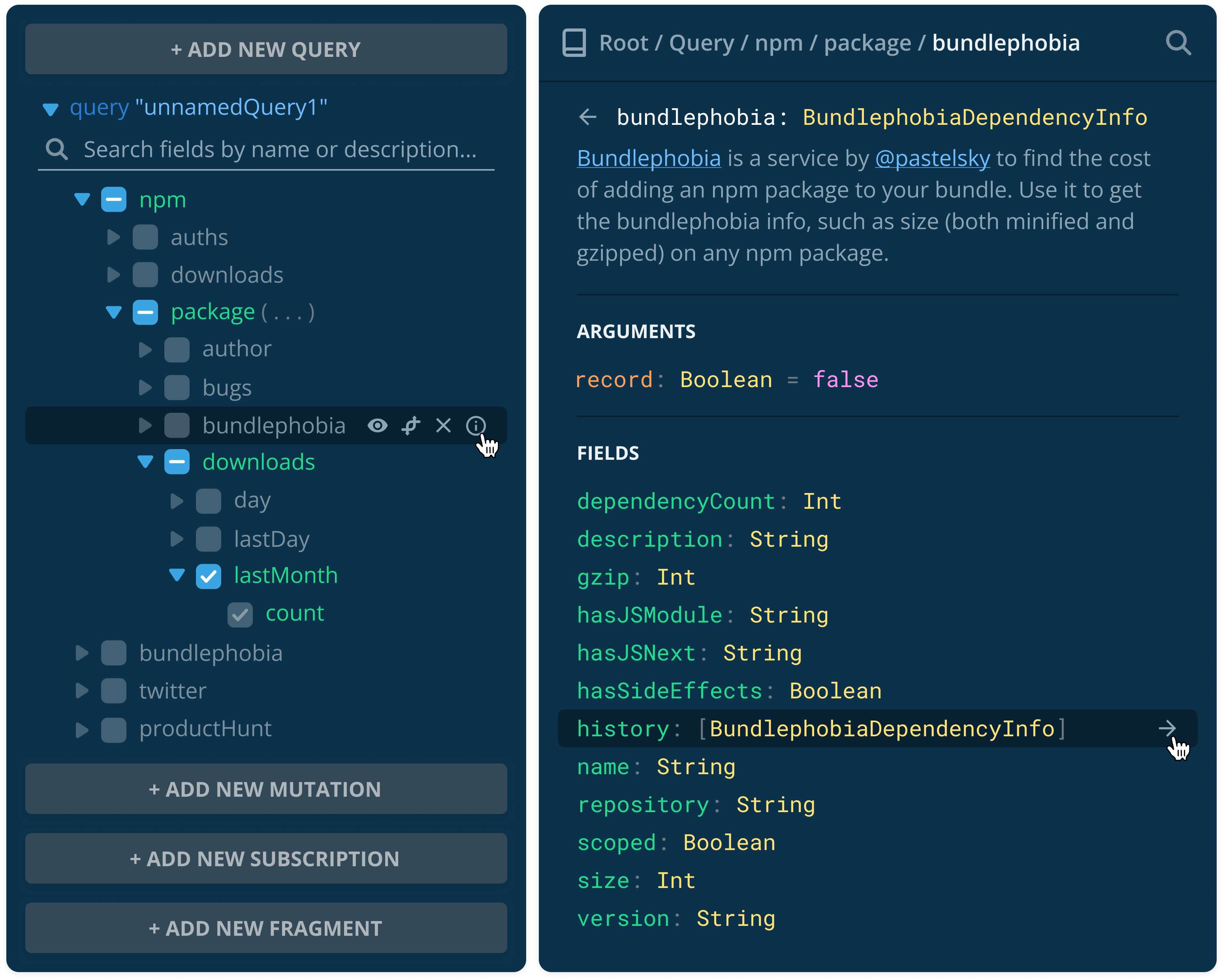The height and width of the screenshot is (980, 1223).
Task: Click Add New Mutation button
Action: [x=266, y=789]
